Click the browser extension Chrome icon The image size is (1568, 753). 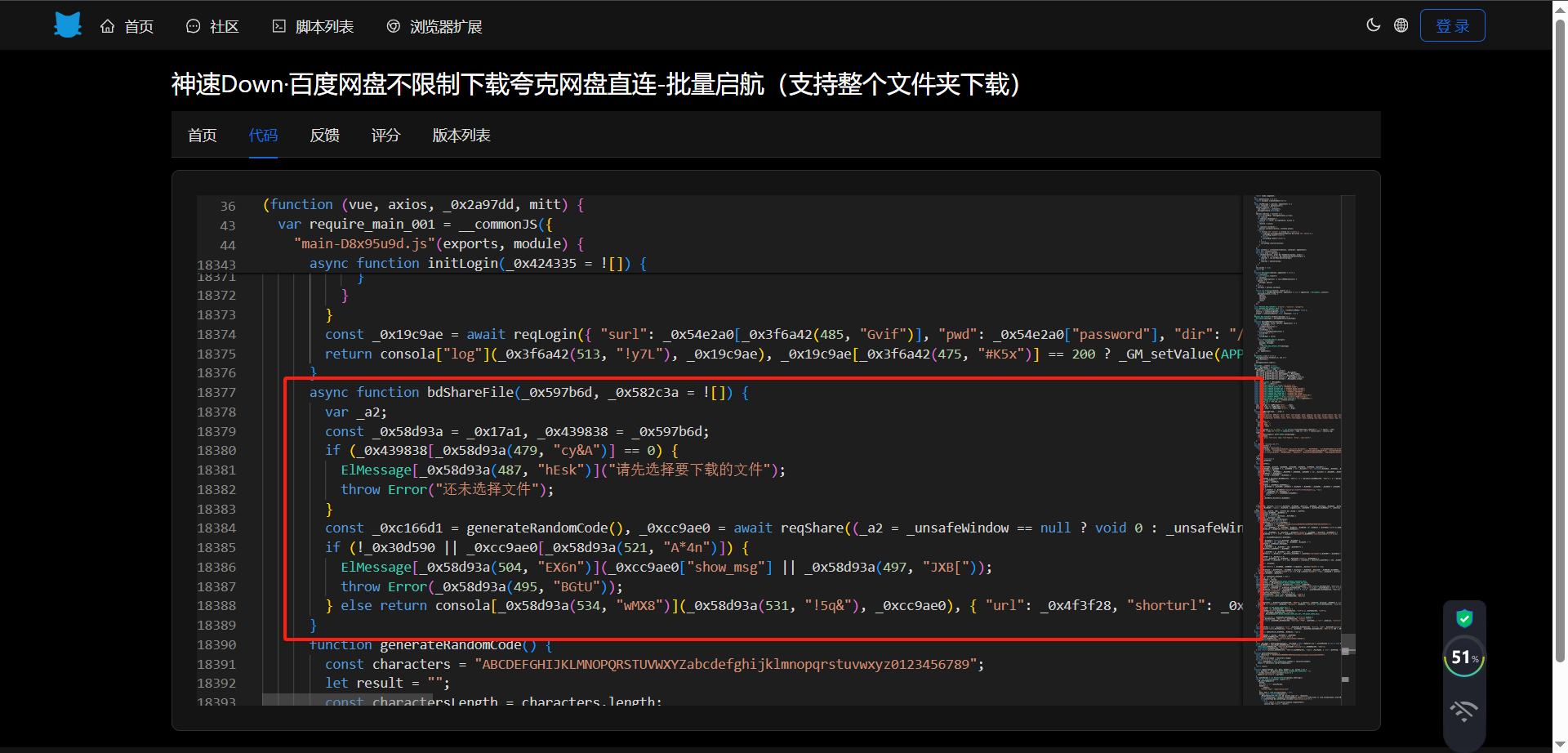click(x=394, y=27)
